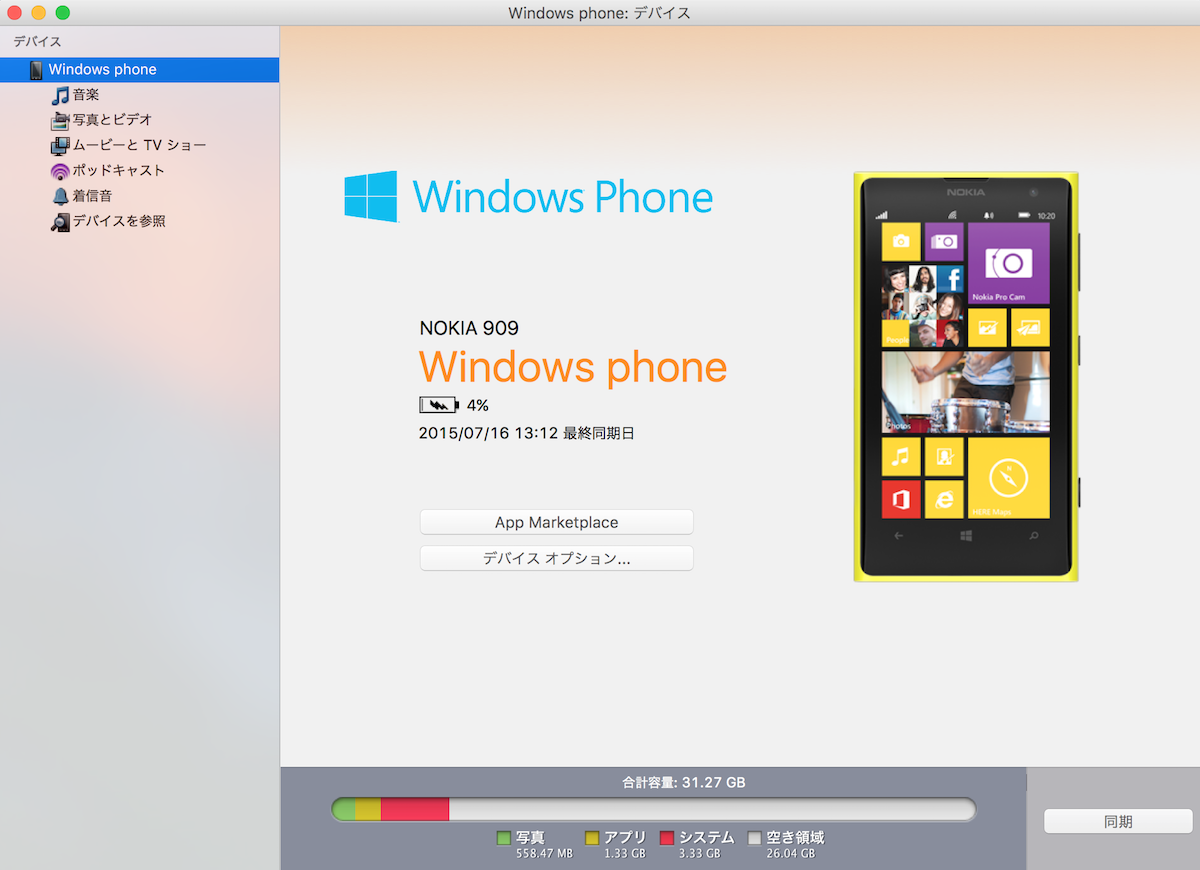
Task: Click the 2015/07/16 13:12 last sync date
Action: tap(527, 433)
